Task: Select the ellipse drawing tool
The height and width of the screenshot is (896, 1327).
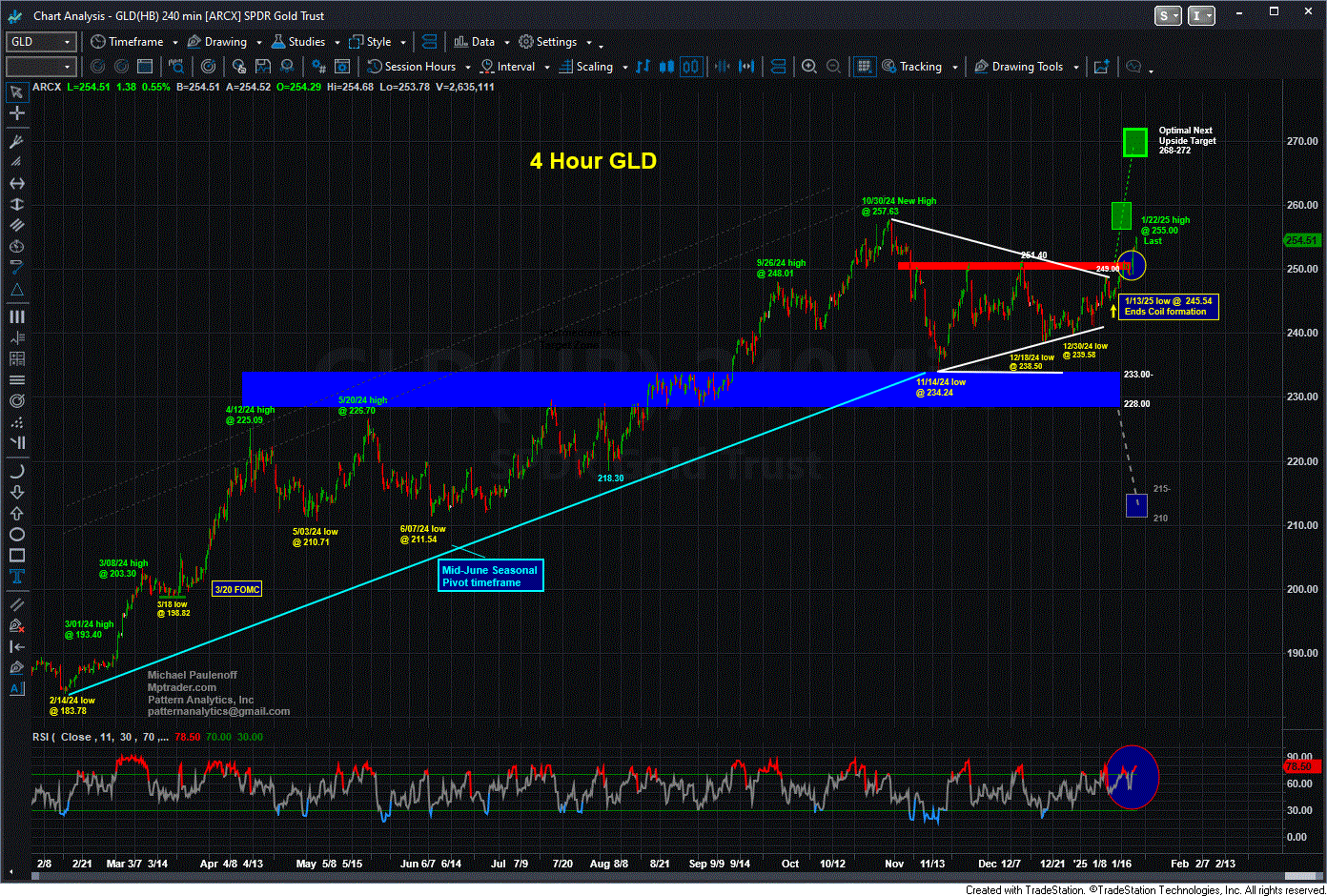Action: [x=16, y=535]
